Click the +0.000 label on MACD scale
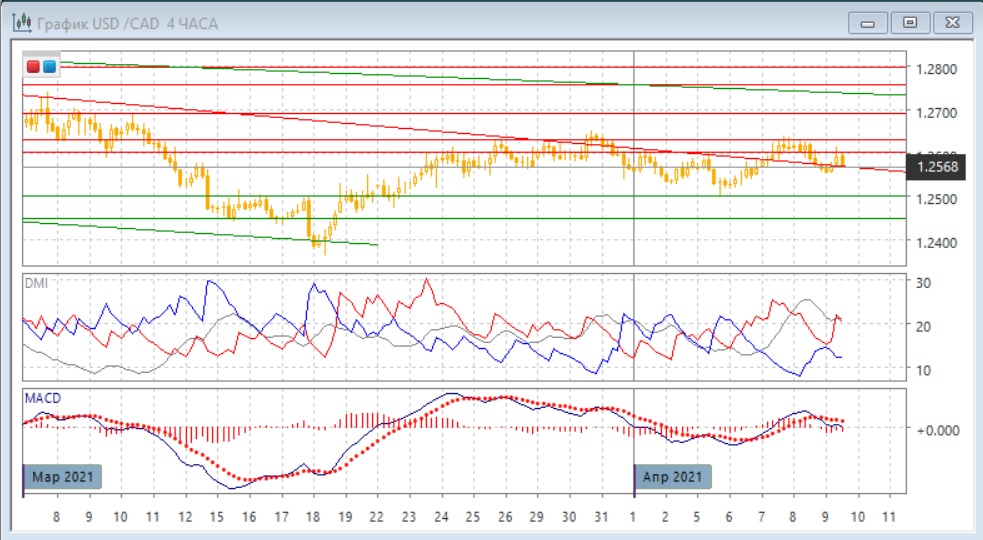Viewport: 983px width, 540px height. [936, 429]
